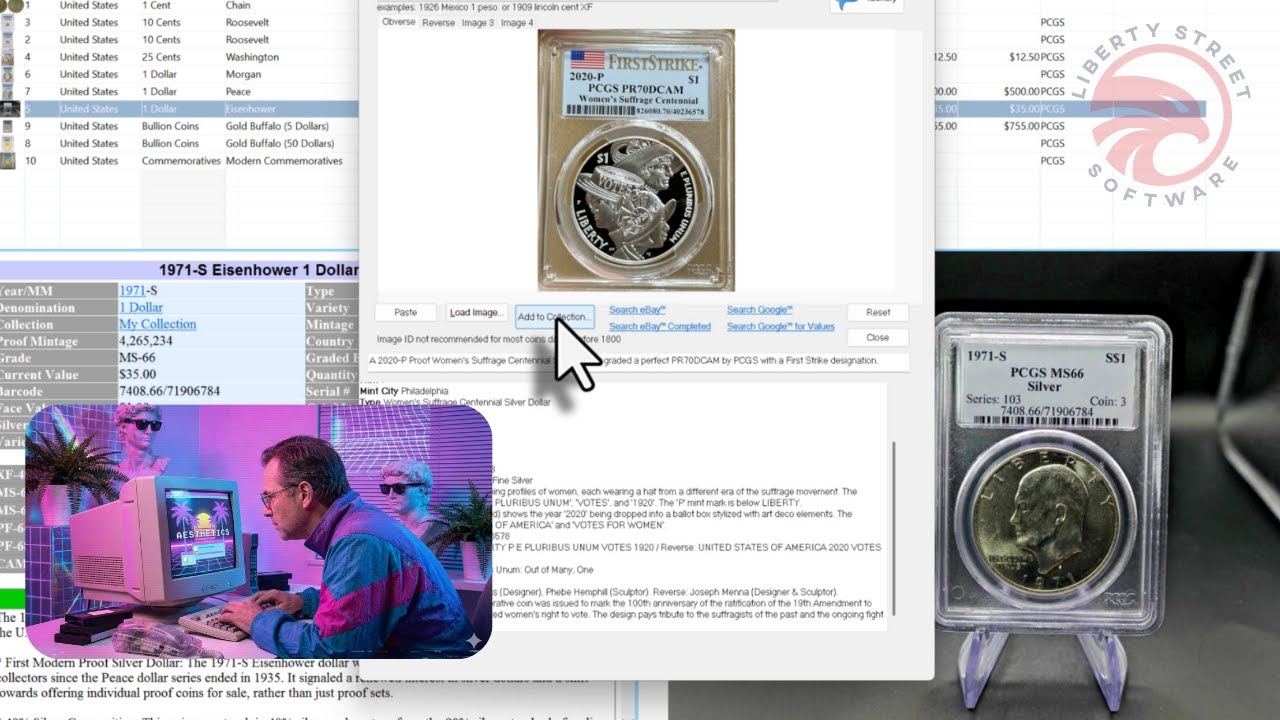Click the '$755.00' value cell
Viewport: 1280px width, 720px height.
[x=1020, y=126]
